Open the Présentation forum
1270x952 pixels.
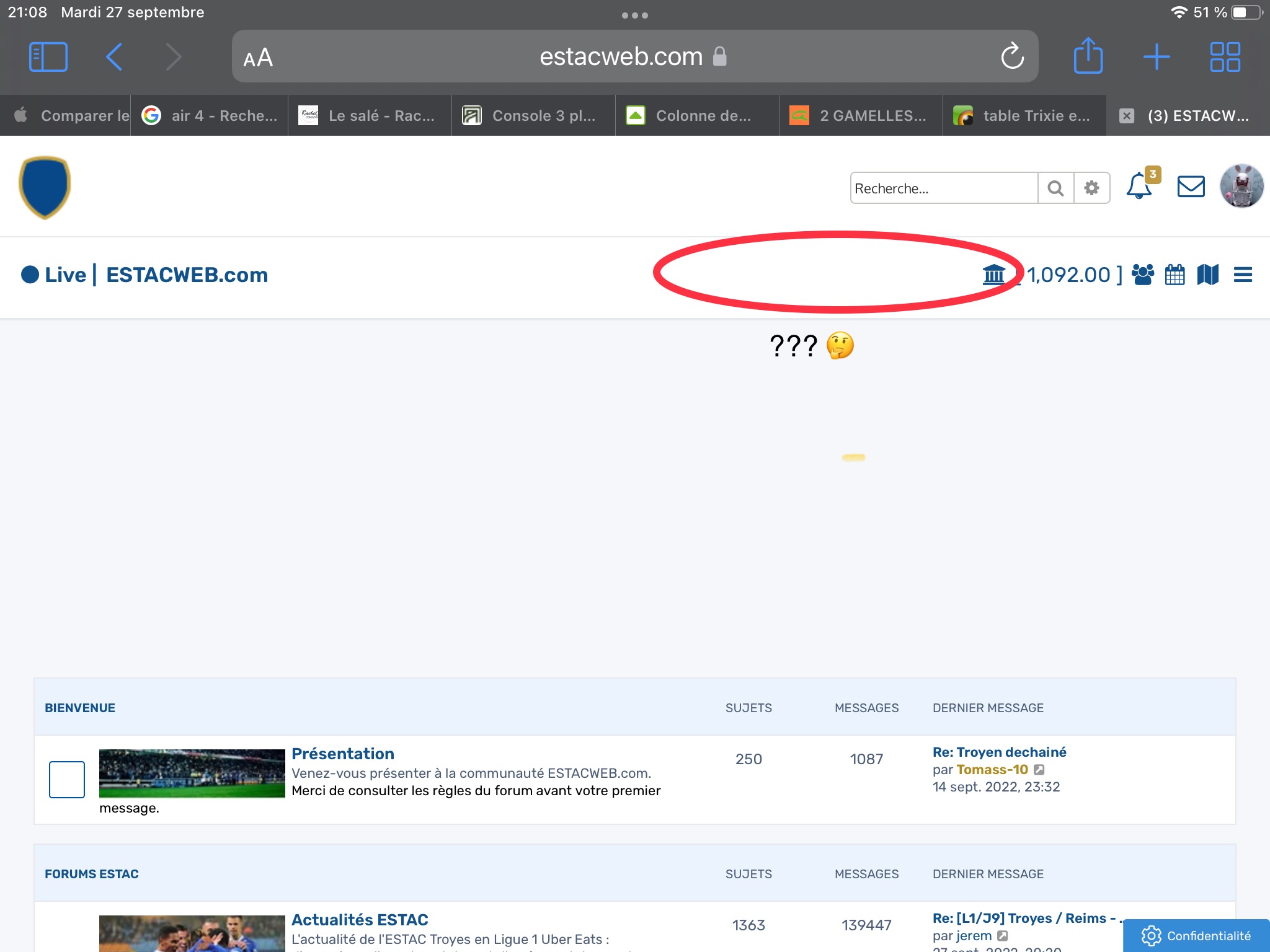point(343,754)
